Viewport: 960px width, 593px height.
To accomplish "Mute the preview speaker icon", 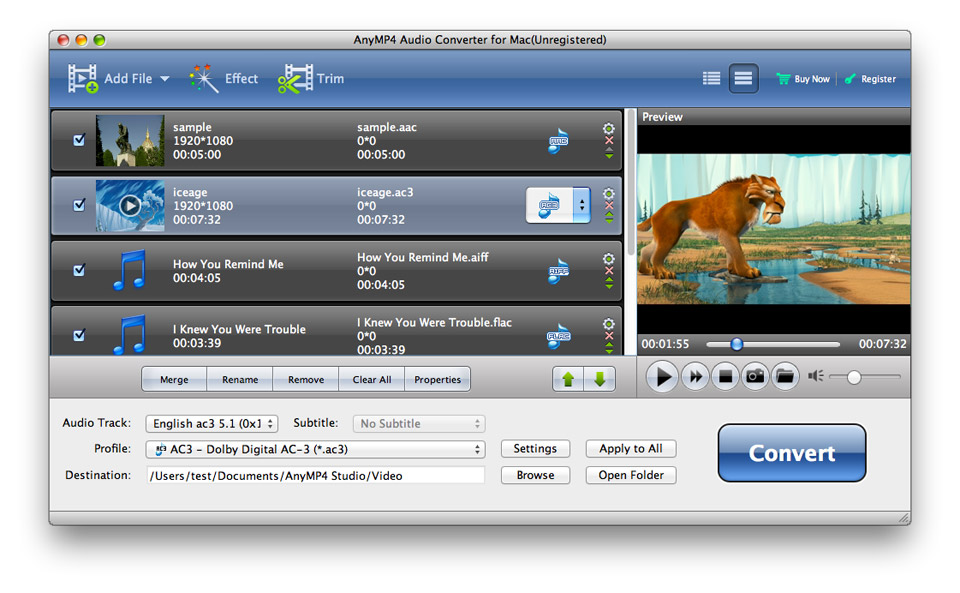I will (815, 376).
